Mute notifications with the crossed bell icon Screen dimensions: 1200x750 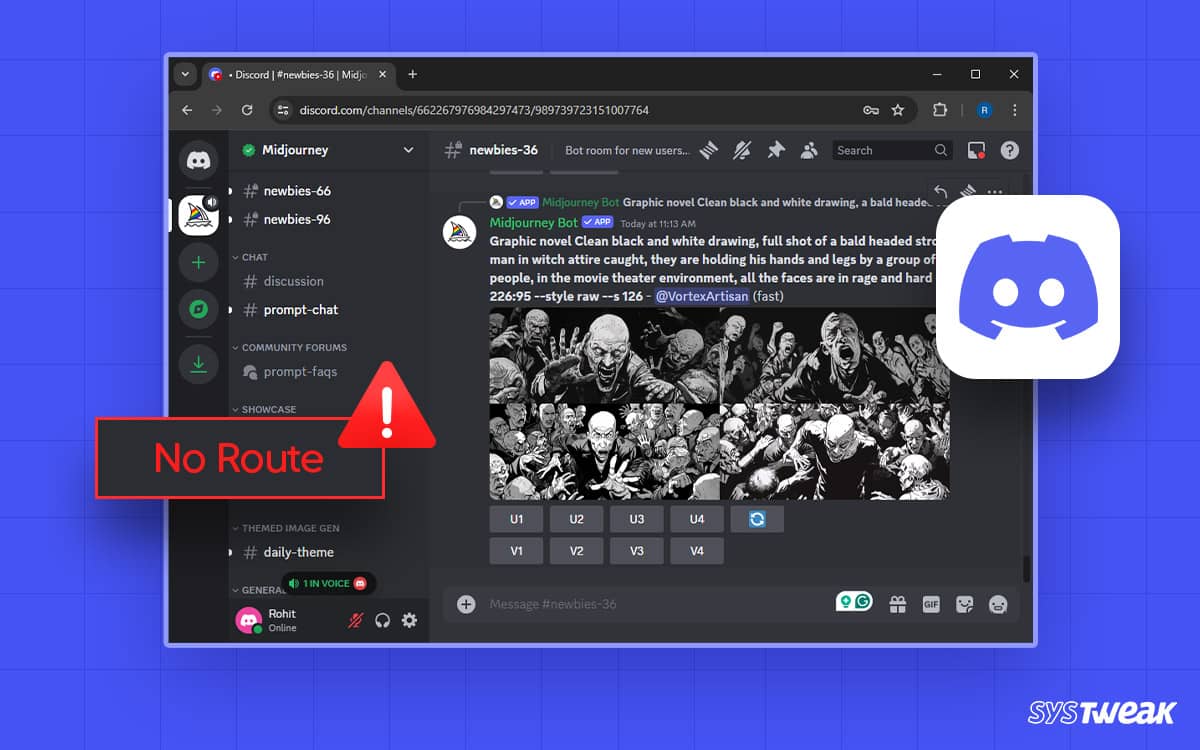741,150
